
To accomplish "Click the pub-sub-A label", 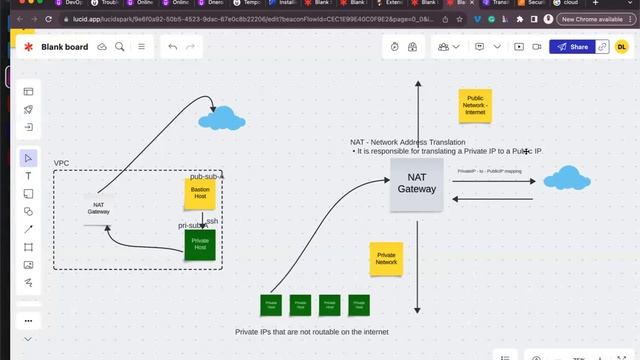I will coord(206,176).
